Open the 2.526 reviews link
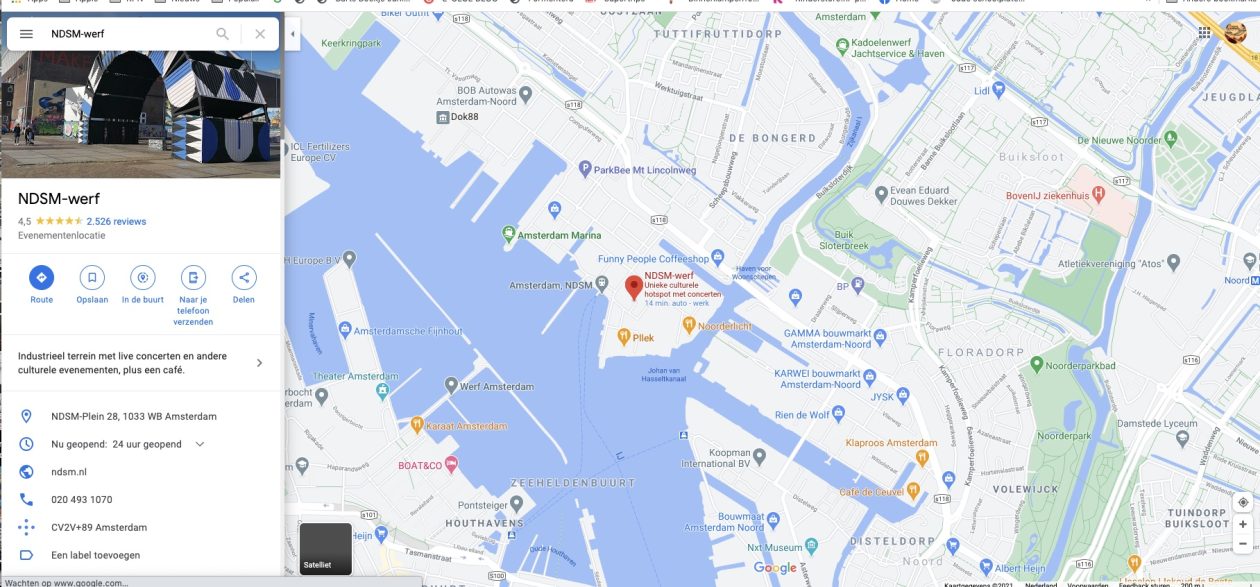The image size is (1260, 587). (116, 221)
